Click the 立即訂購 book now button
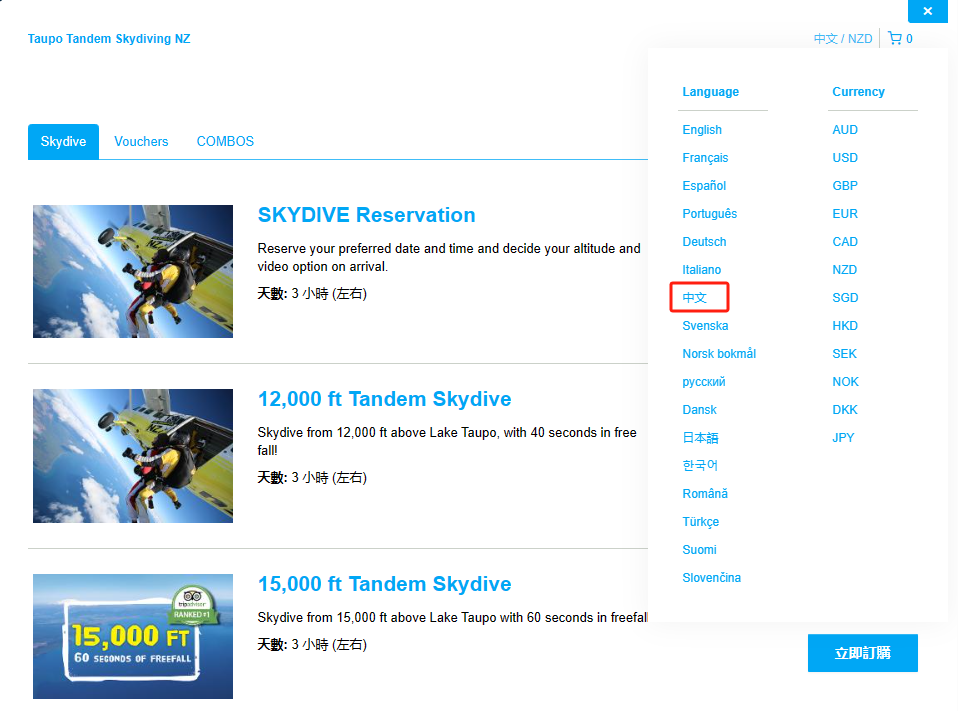 (x=863, y=653)
